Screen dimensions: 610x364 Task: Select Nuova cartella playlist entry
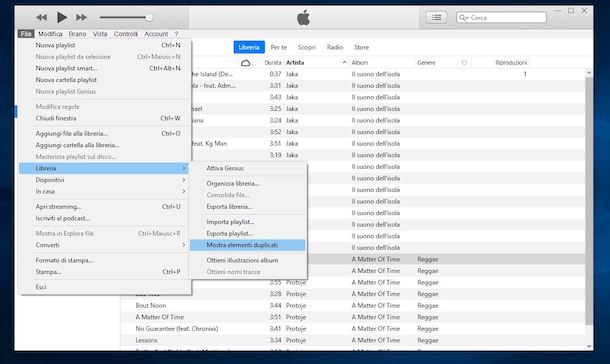(x=105, y=80)
